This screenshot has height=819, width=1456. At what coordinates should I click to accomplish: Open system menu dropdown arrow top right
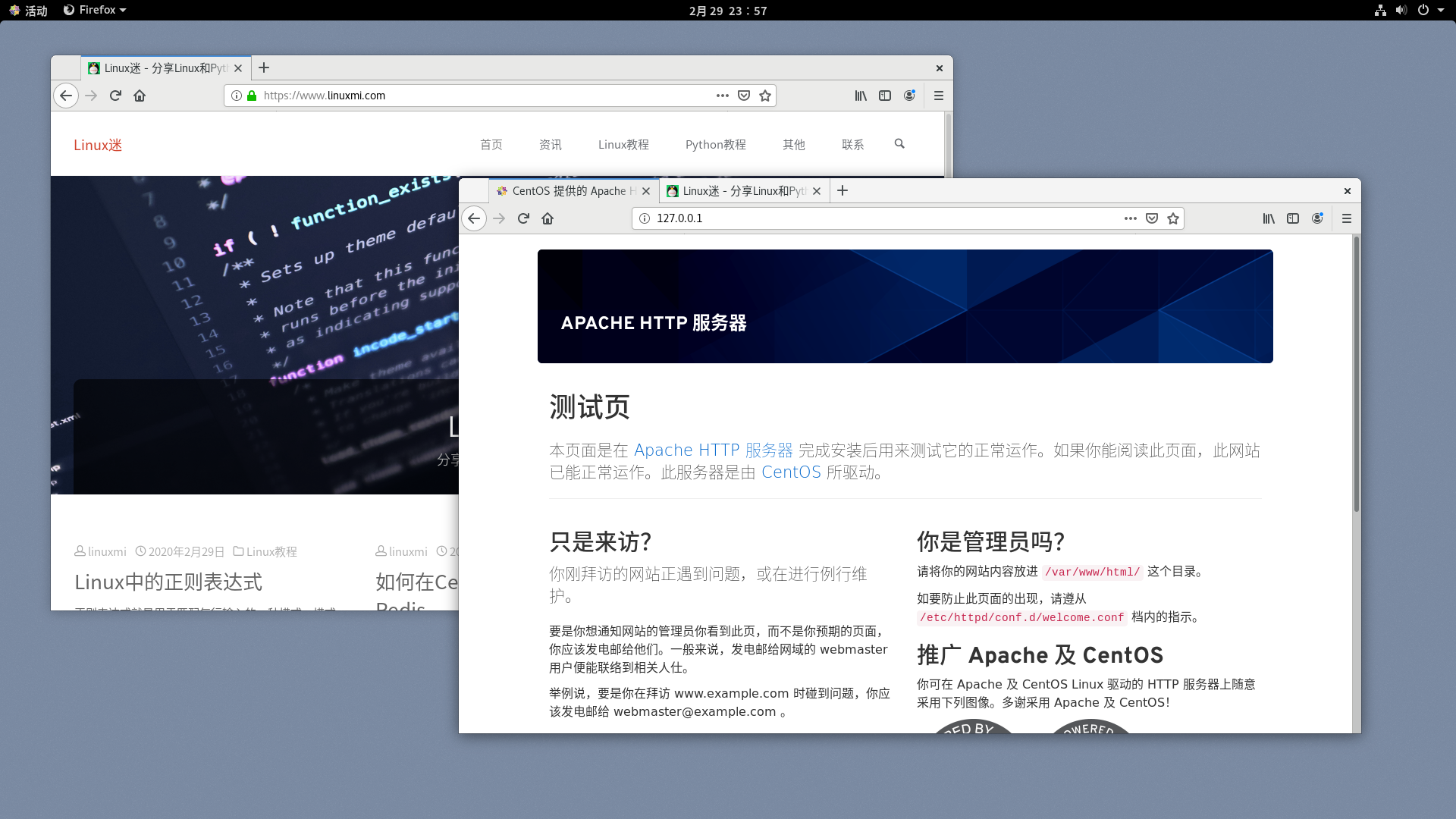(1441, 11)
